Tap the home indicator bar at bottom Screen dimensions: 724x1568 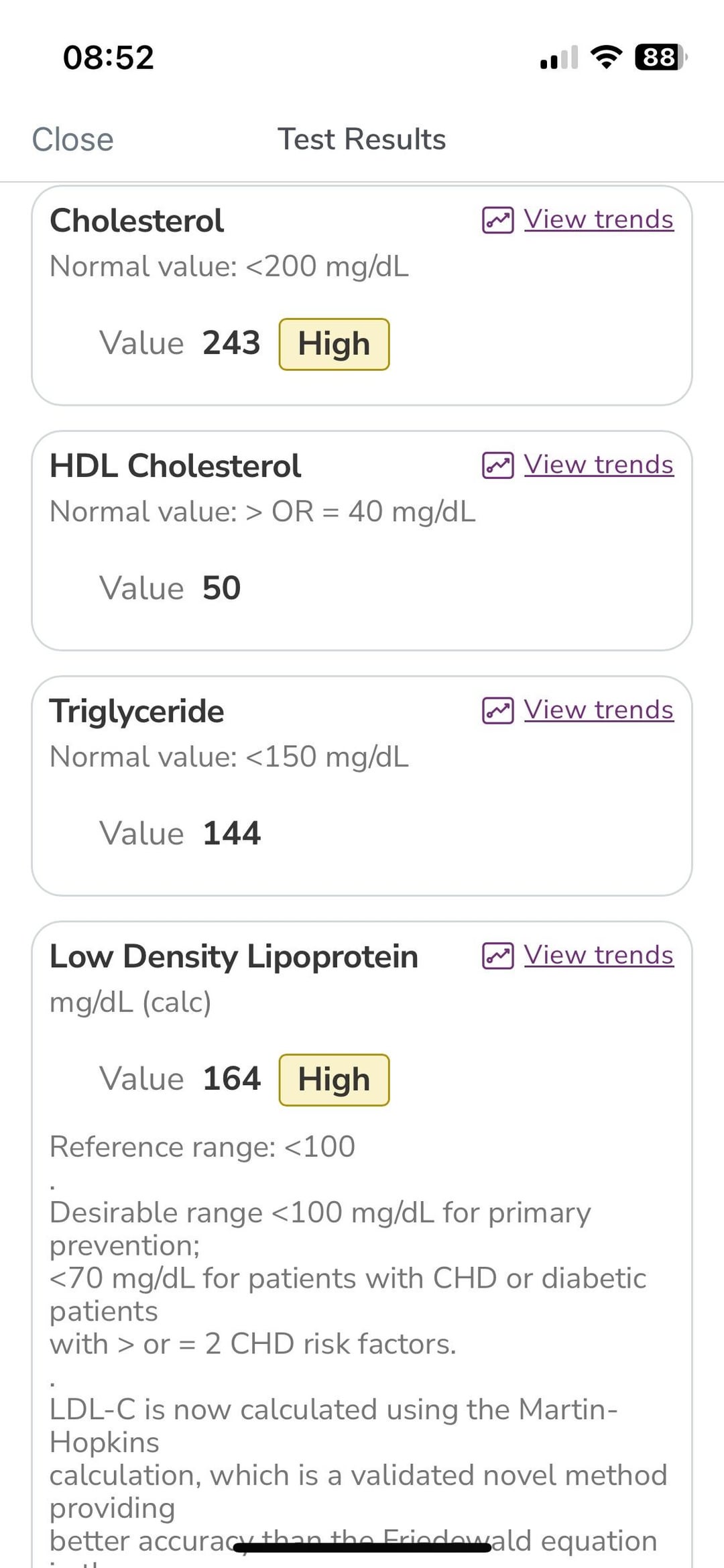coord(362,1548)
